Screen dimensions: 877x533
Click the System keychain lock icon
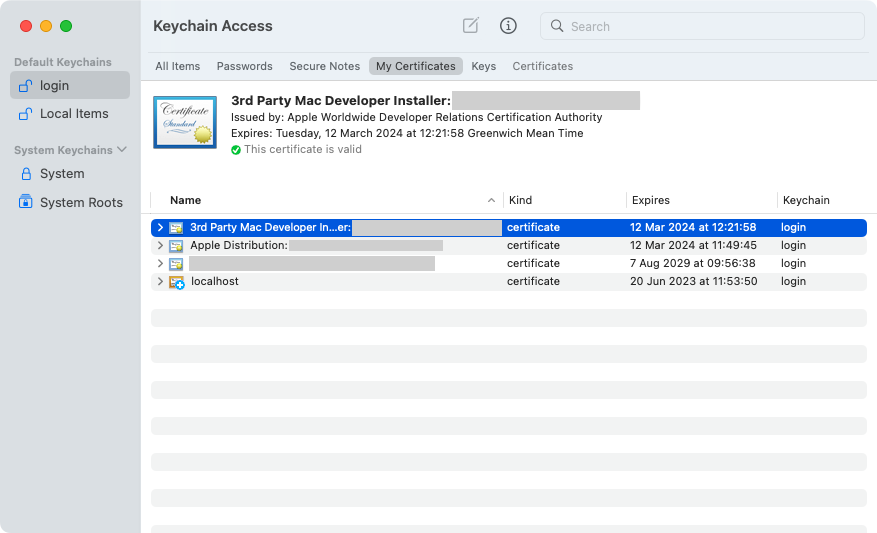[26, 174]
